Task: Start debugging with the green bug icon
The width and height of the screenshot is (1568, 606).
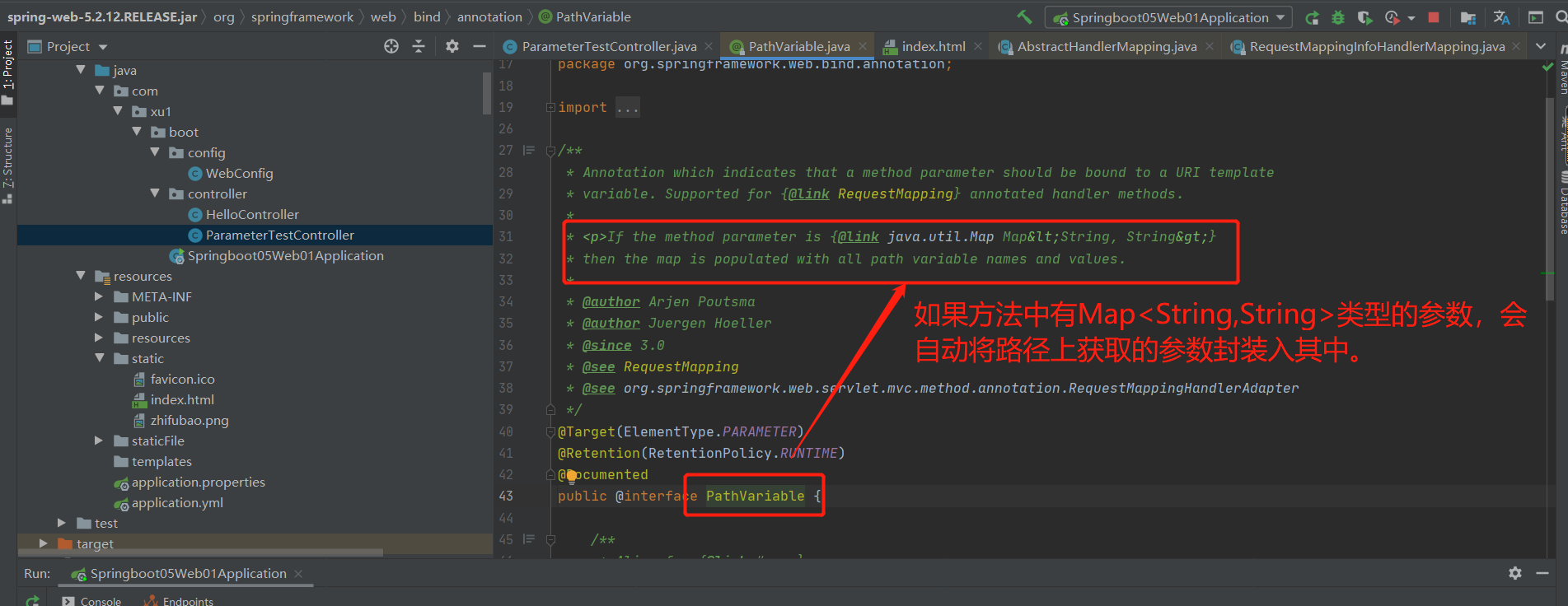Action: click(x=1338, y=17)
